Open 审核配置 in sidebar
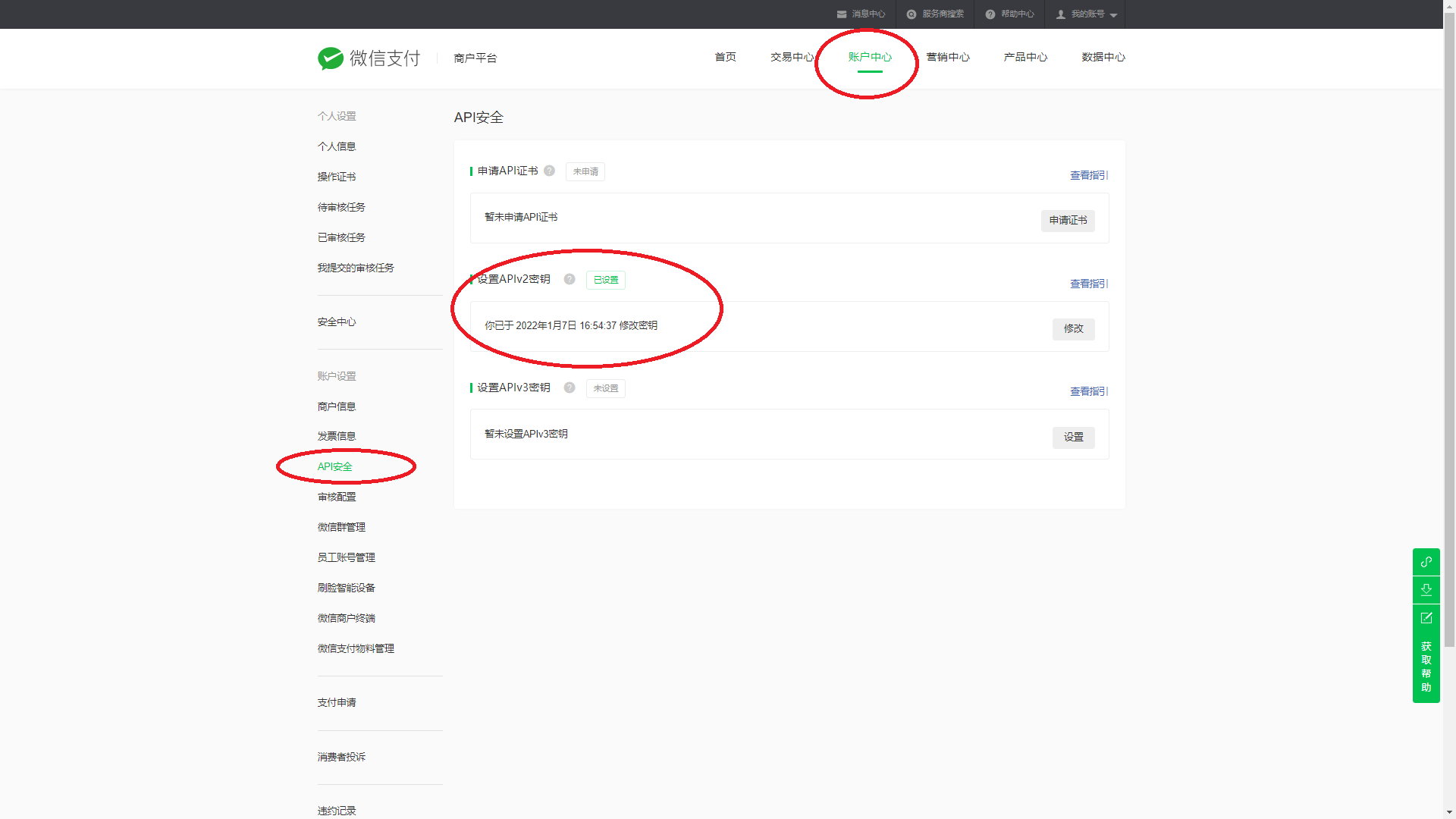Image resolution: width=1456 pixels, height=819 pixels. pos(337,497)
